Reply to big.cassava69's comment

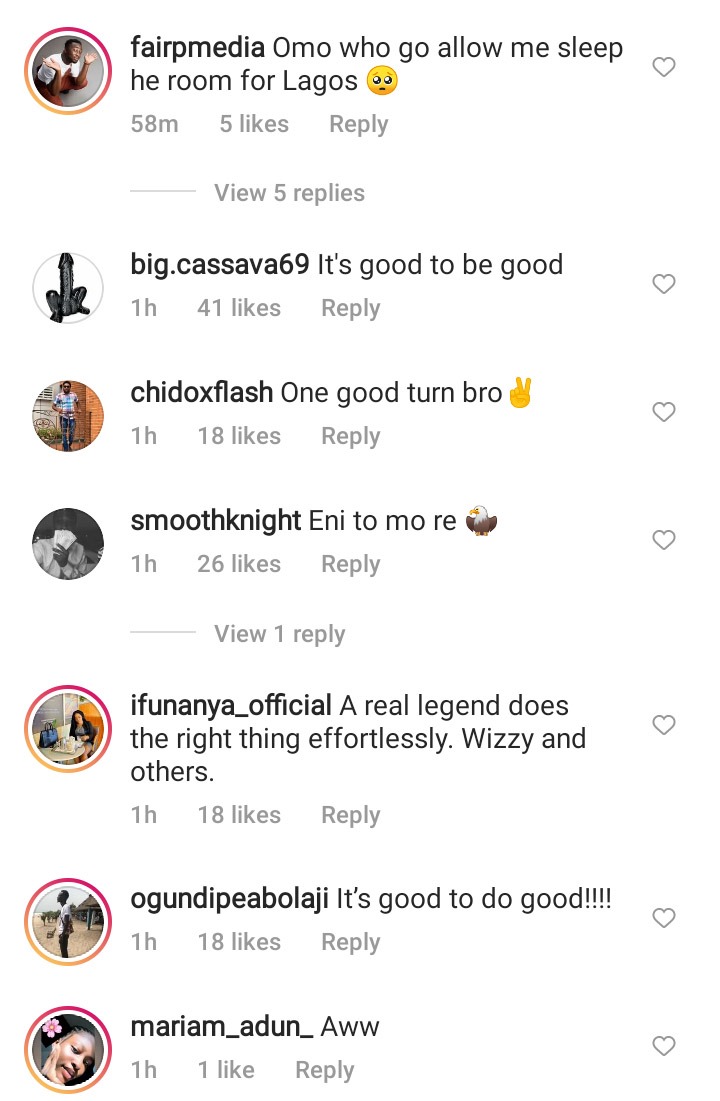click(x=350, y=308)
